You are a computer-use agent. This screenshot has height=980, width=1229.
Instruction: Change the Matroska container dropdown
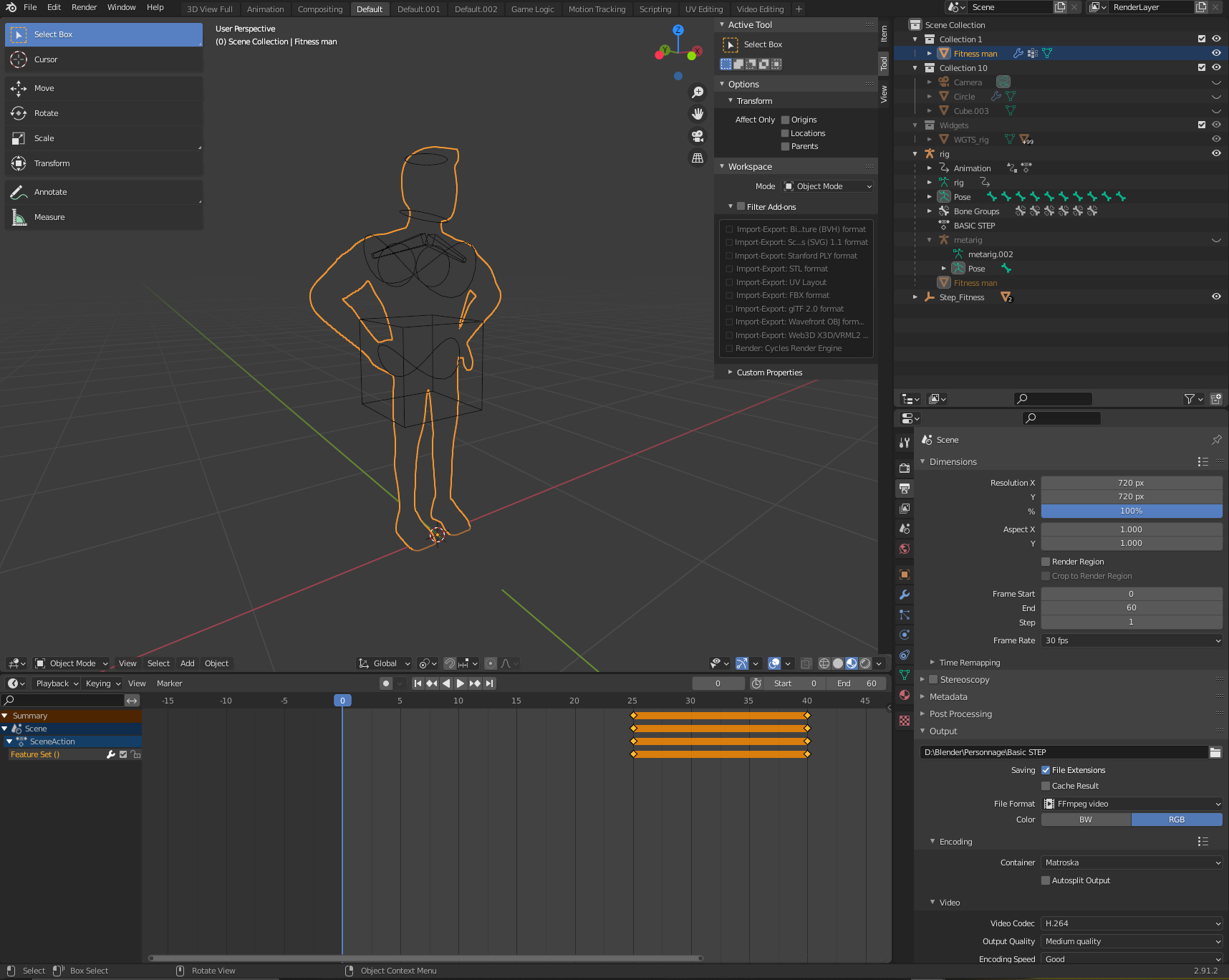pos(1132,863)
